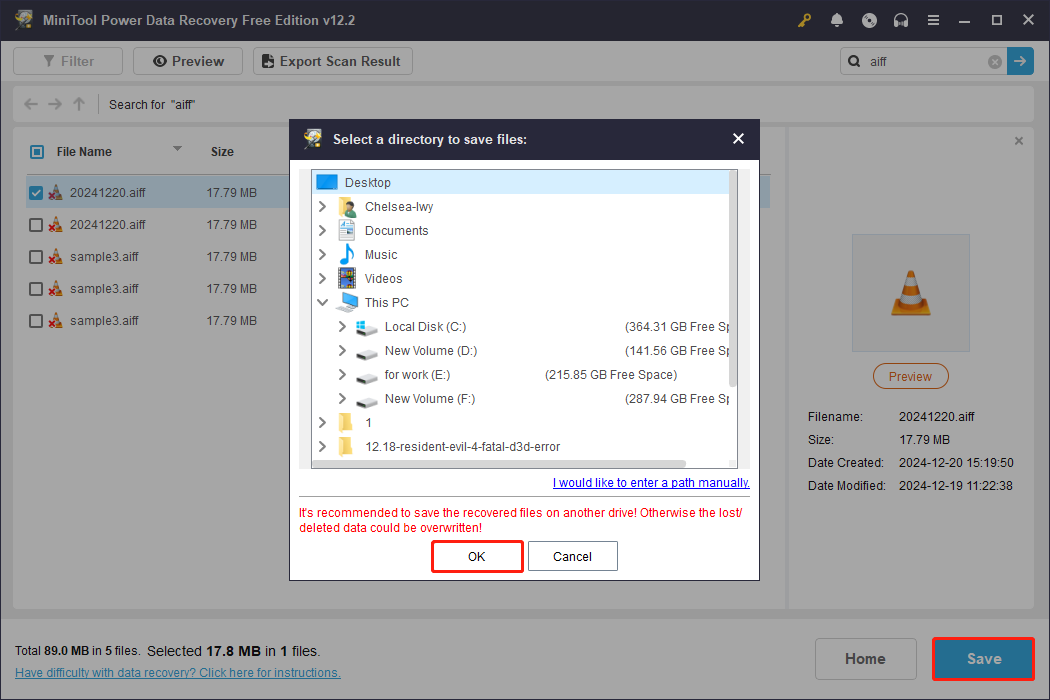Close the preview side panel
1050x700 pixels.
1019,141
